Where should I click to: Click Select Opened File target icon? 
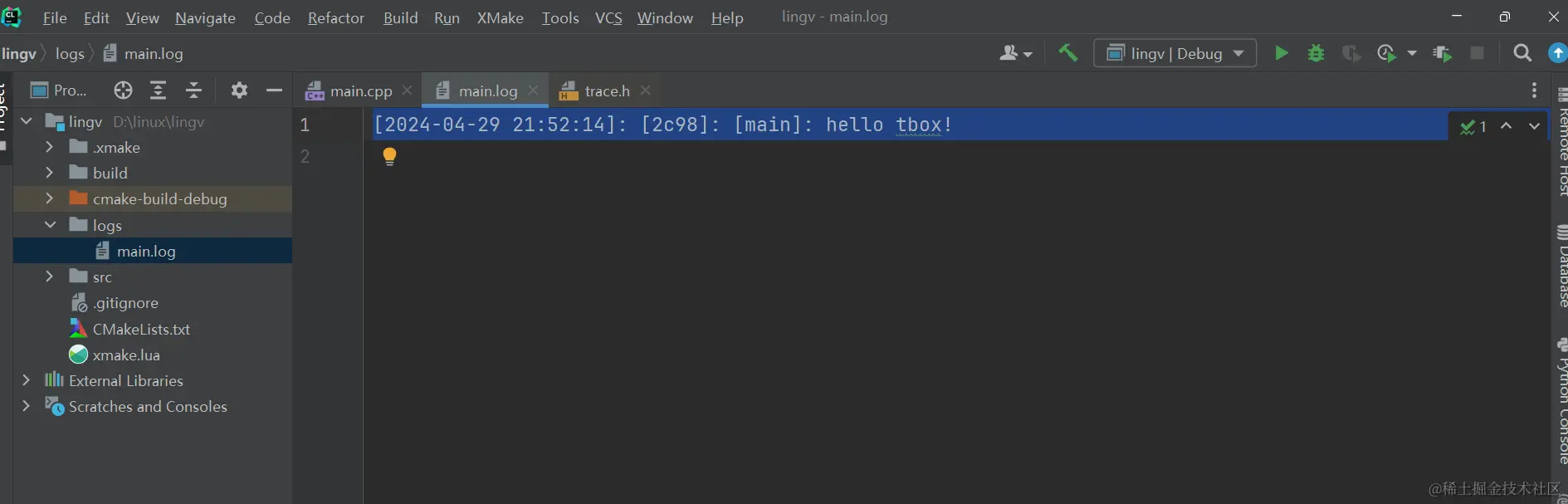coord(123,91)
